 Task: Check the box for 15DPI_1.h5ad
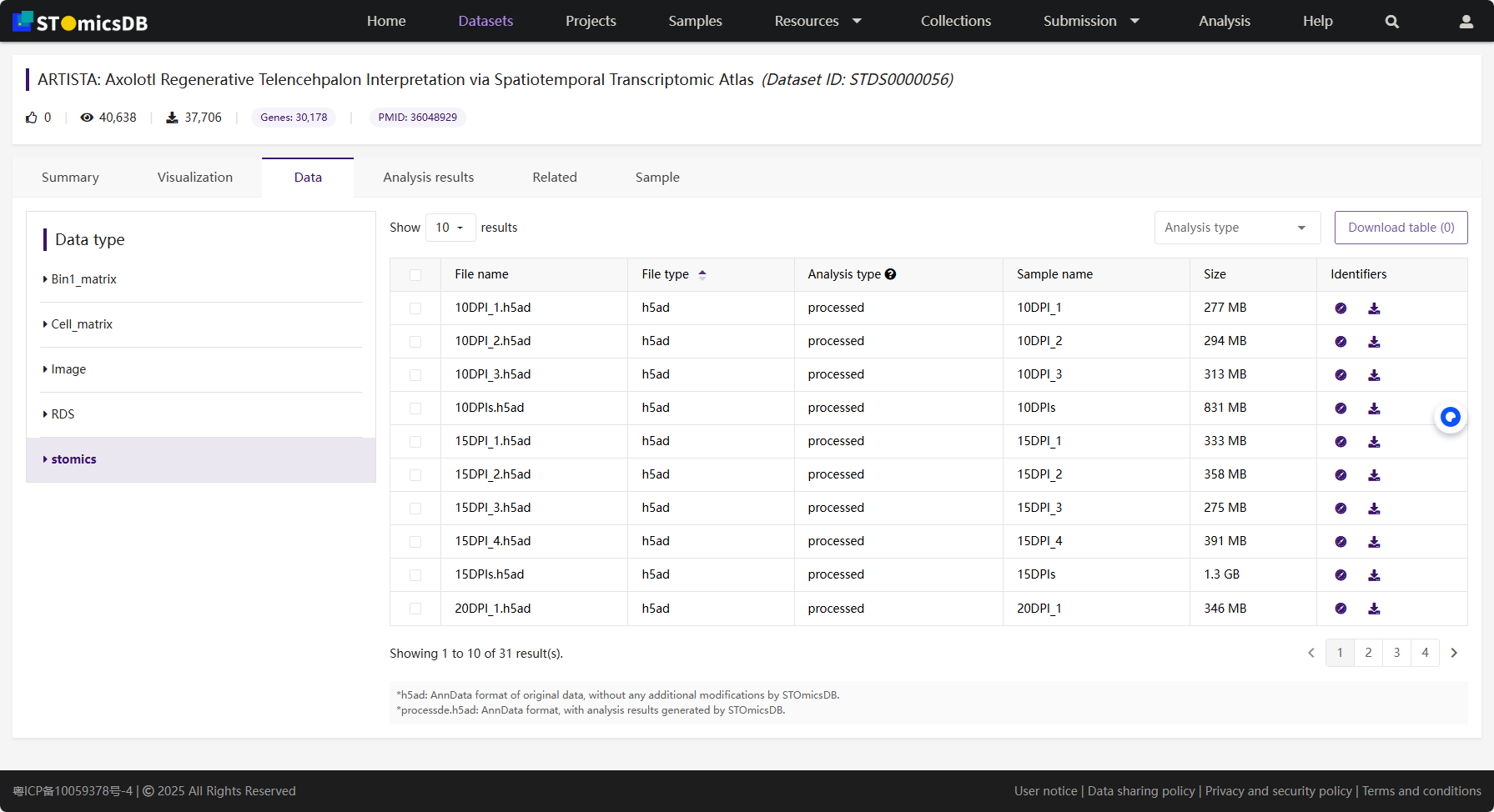pos(415,442)
